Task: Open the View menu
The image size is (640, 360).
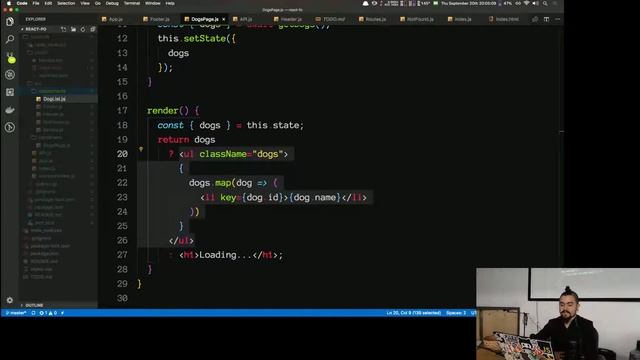Action: pos(85,3)
